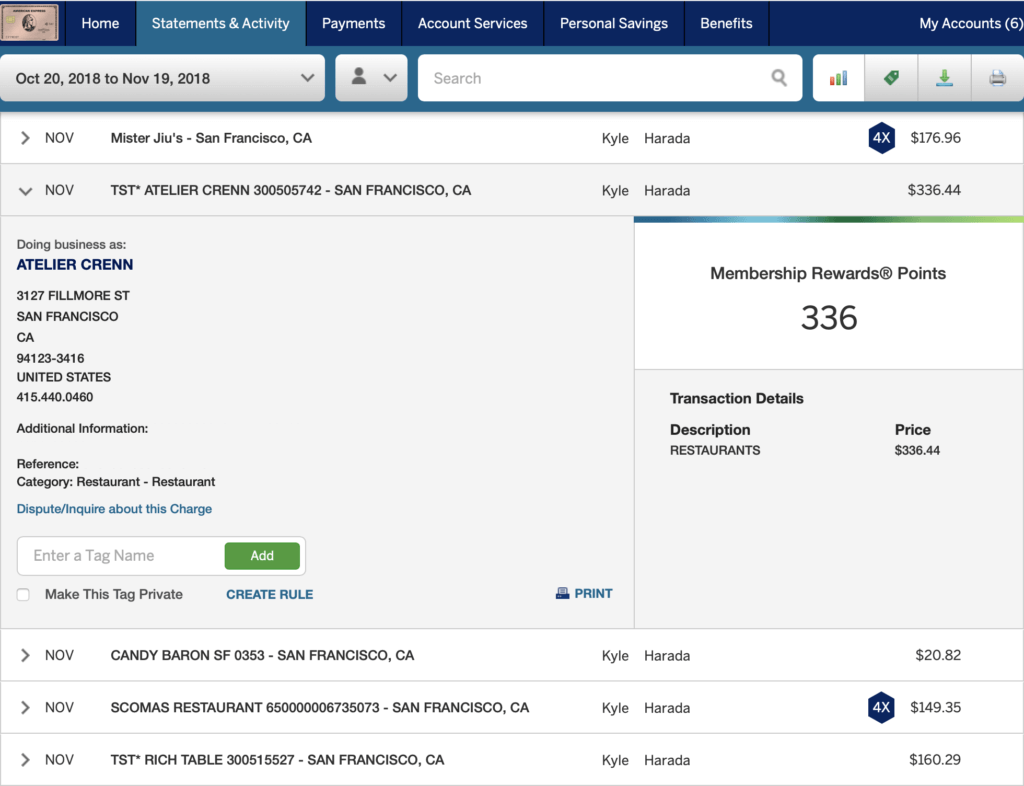
Task: Click the printer icon in toolbar
Action: 997,78
